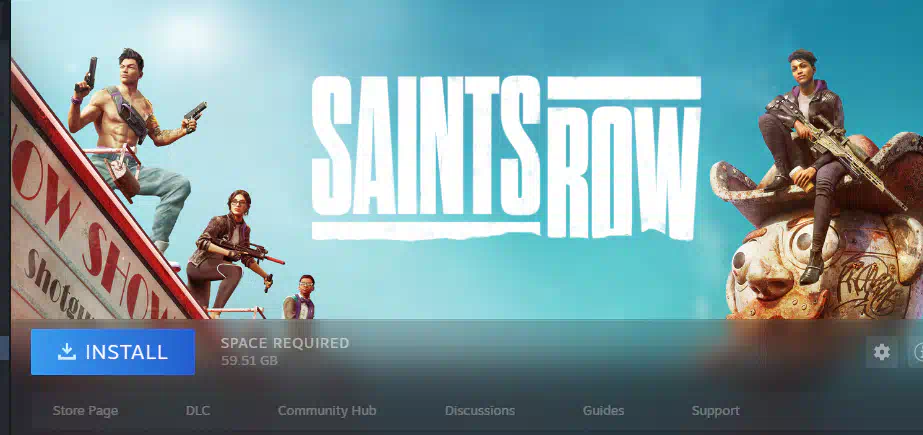
Task: Open the Support link
Action: pos(716,410)
